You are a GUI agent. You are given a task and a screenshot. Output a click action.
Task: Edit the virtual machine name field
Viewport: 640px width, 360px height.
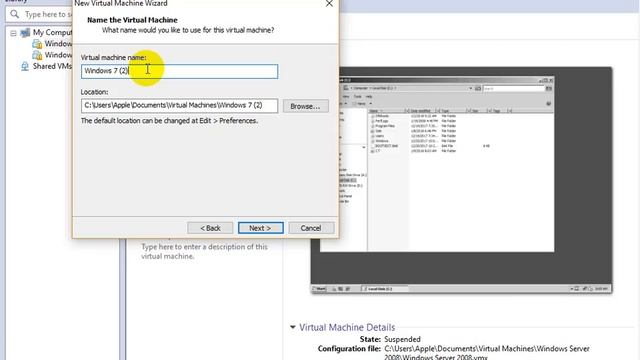179,71
